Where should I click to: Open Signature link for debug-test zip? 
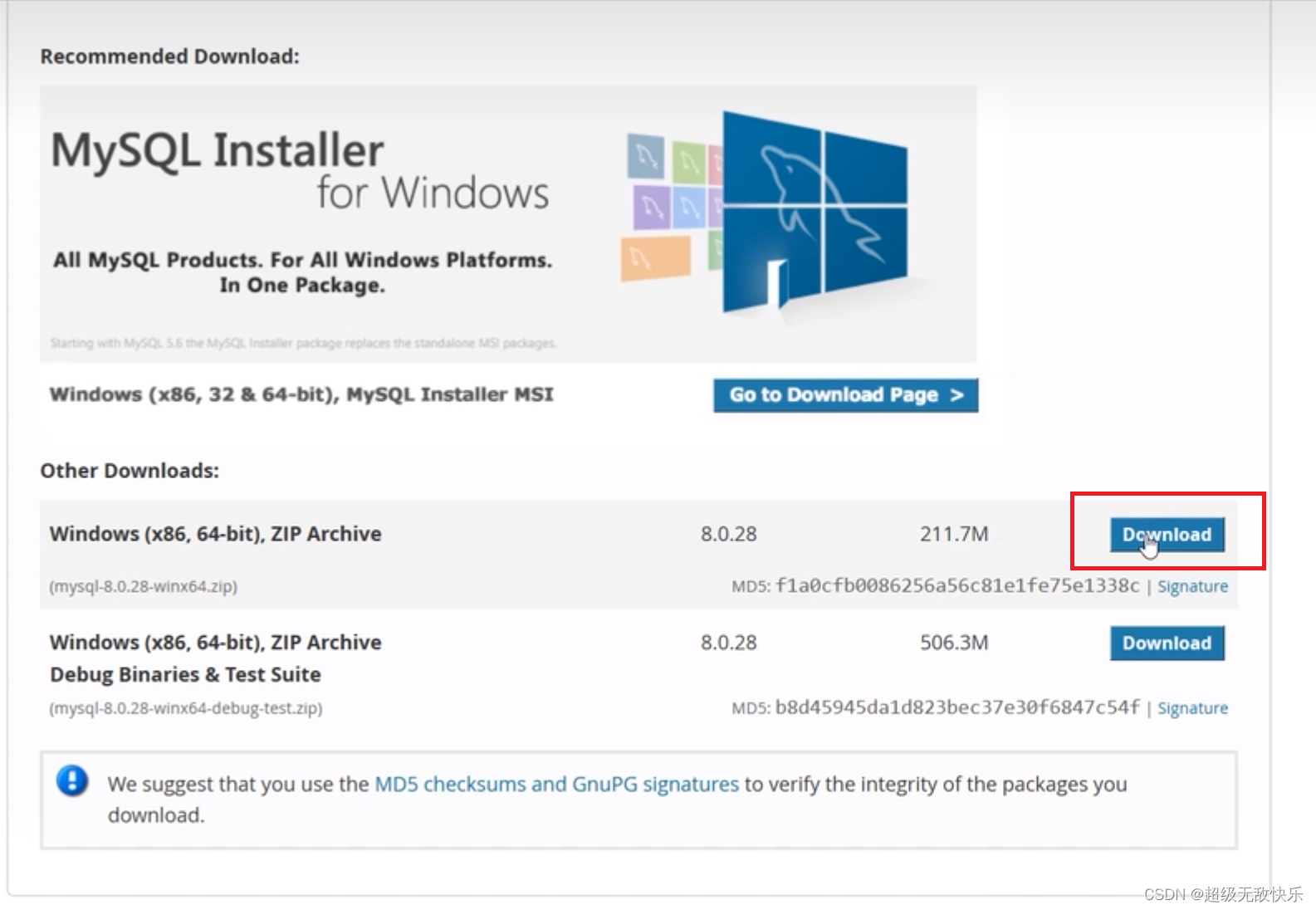(x=1192, y=708)
